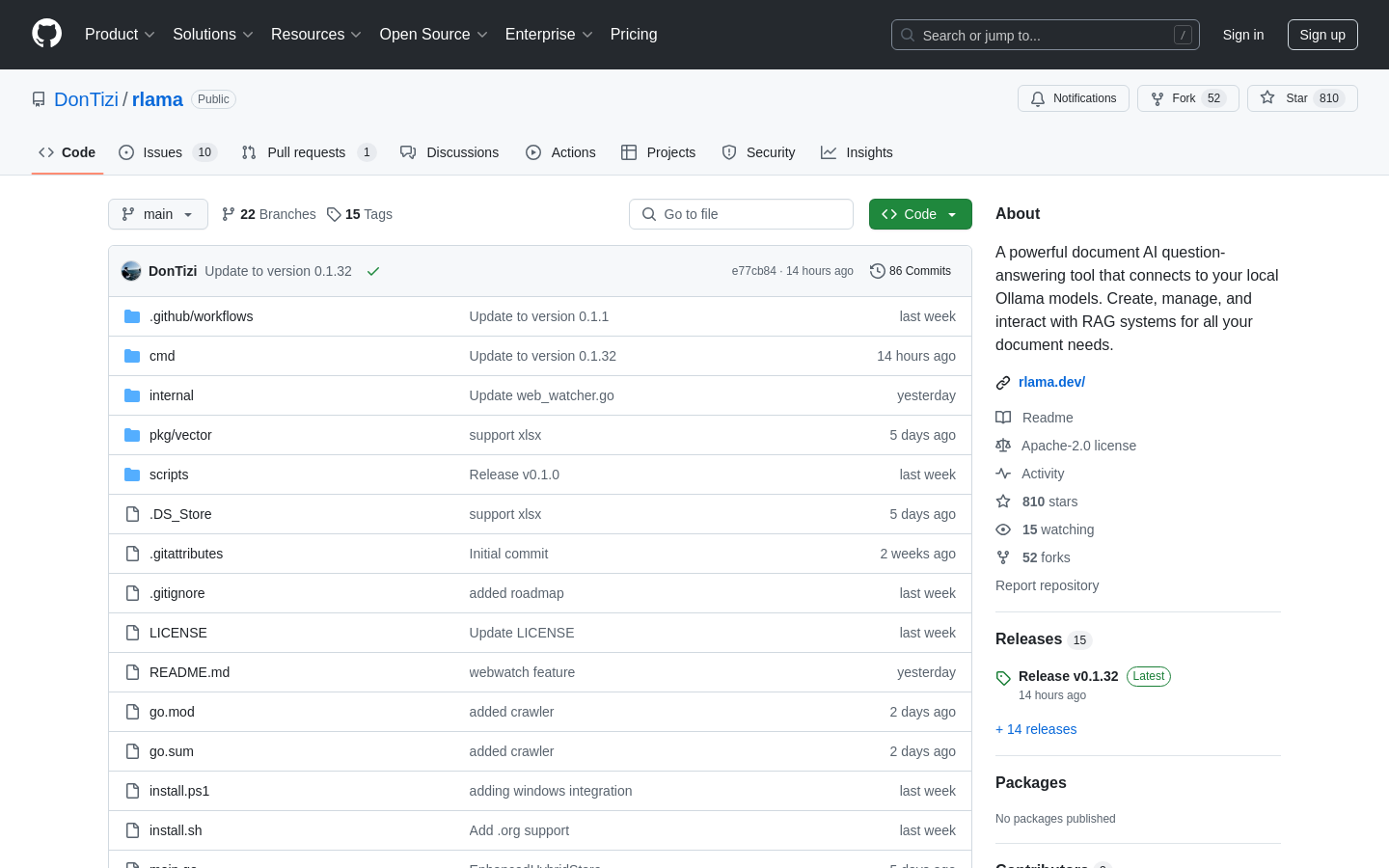The height and width of the screenshot is (868, 1389).
Task: Click the tag icon next to 15 Tags
Action: pos(334,214)
